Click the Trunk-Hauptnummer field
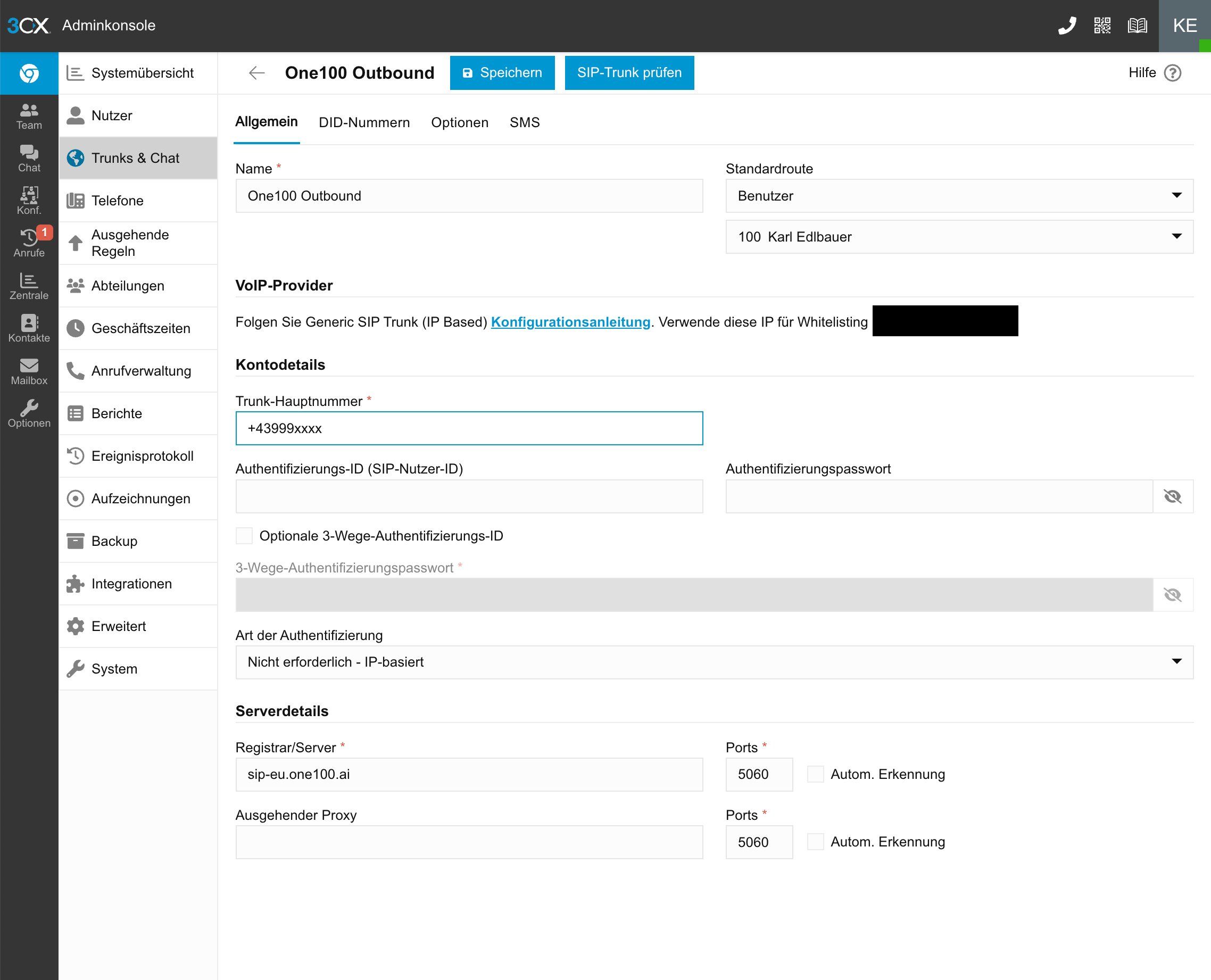The image size is (1211, 980). click(x=469, y=428)
